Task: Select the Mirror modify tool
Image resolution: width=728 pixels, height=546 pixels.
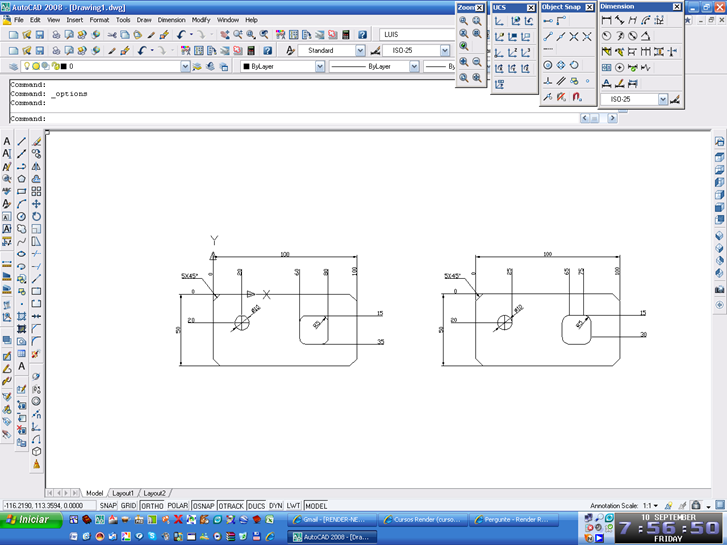Action: [x=36, y=166]
